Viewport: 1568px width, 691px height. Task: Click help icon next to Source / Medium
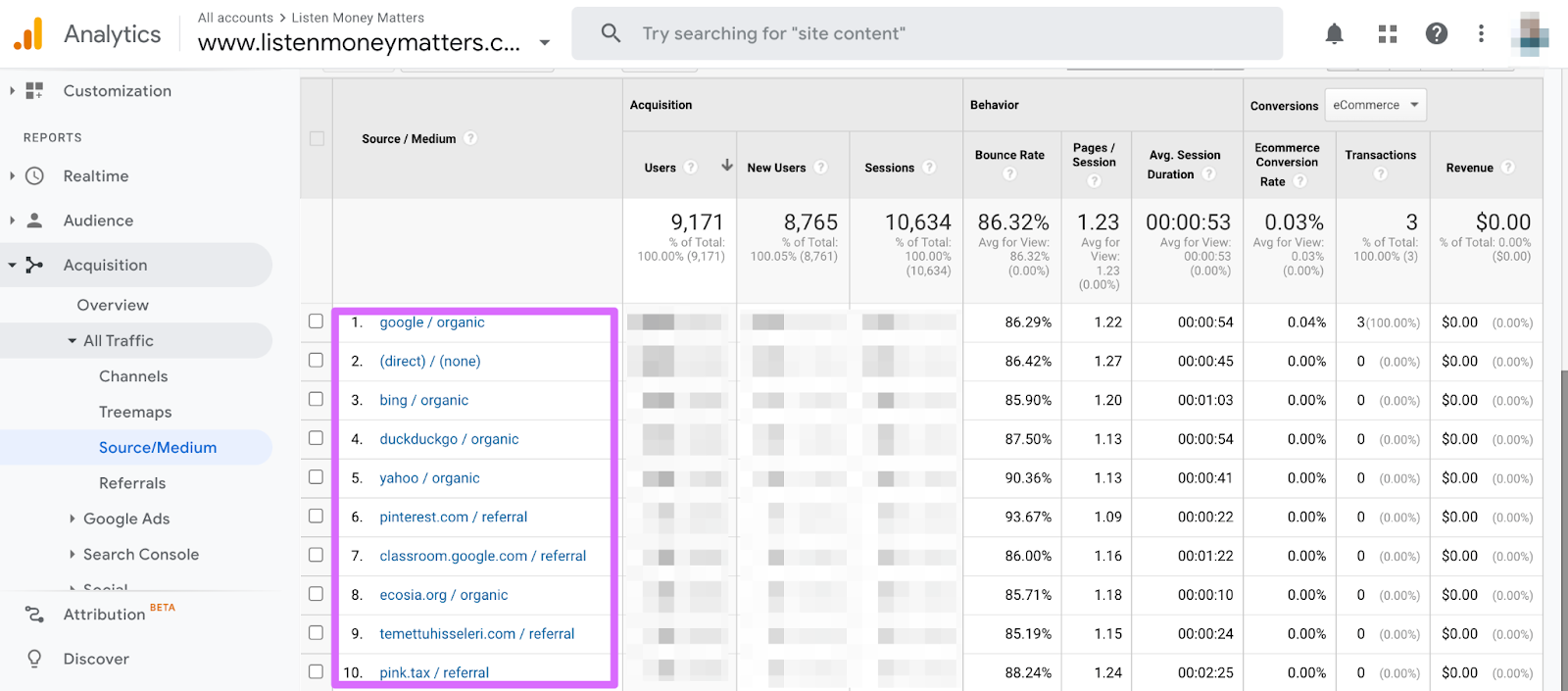[x=470, y=138]
